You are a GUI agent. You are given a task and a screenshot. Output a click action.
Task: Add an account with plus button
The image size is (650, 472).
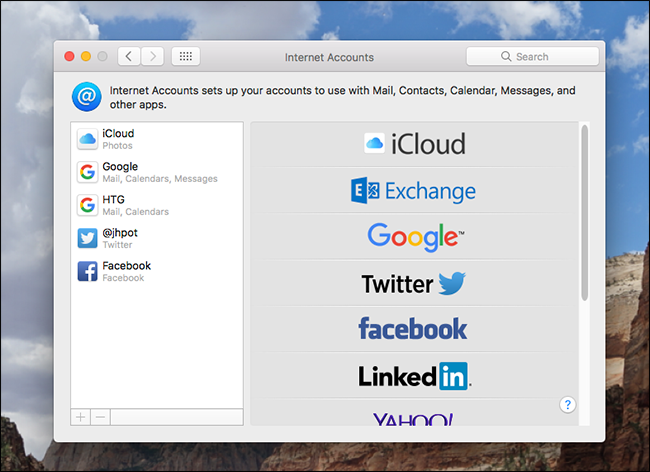81,417
